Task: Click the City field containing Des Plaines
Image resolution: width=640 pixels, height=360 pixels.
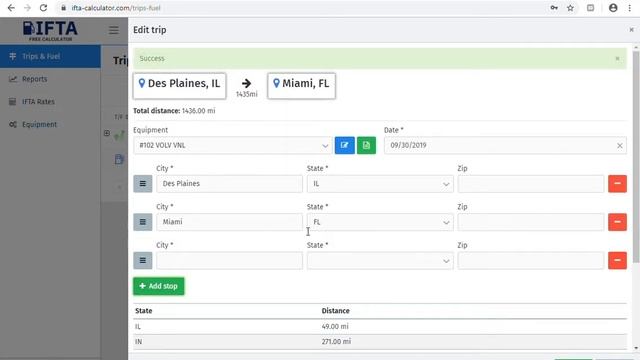Action: coord(229,184)
